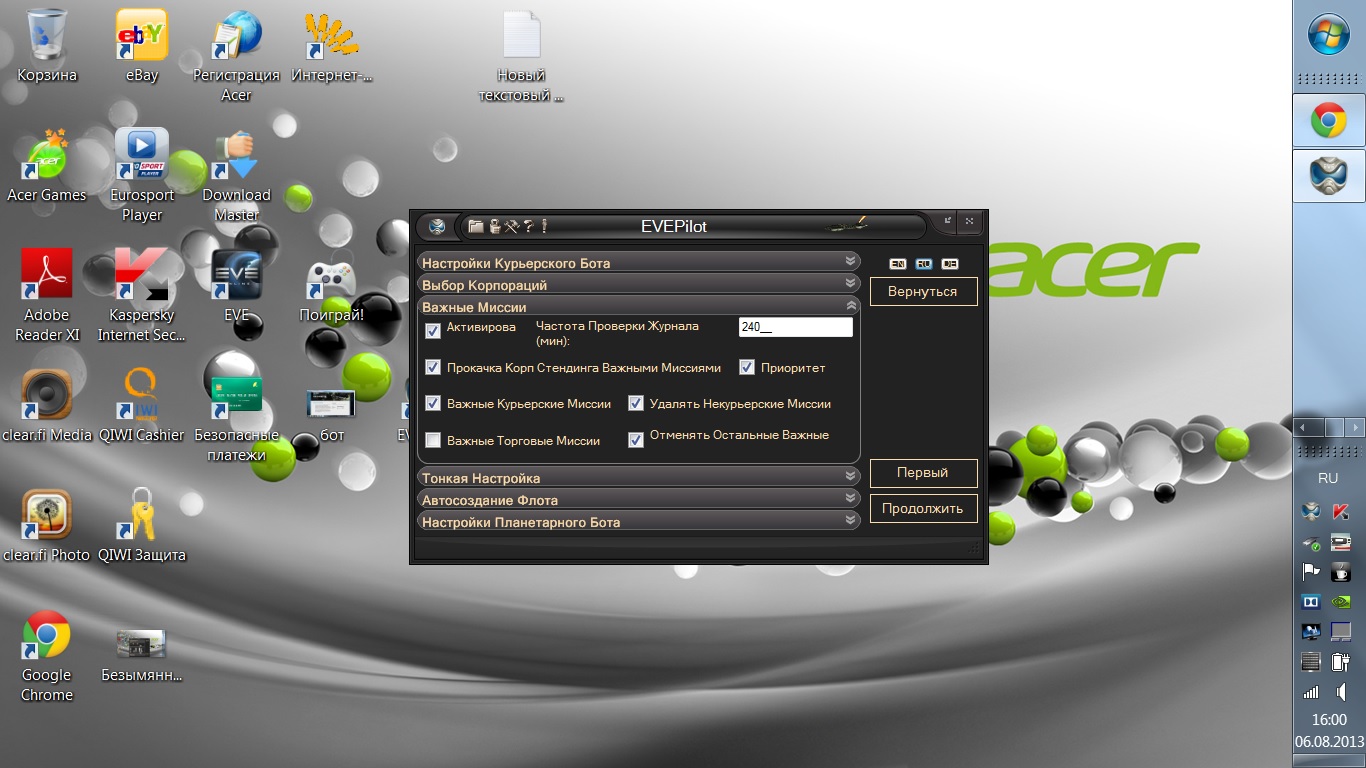
Task: Select the Корзина recycle bin icon
Action: pyautogui.click(x=47, y=45)
